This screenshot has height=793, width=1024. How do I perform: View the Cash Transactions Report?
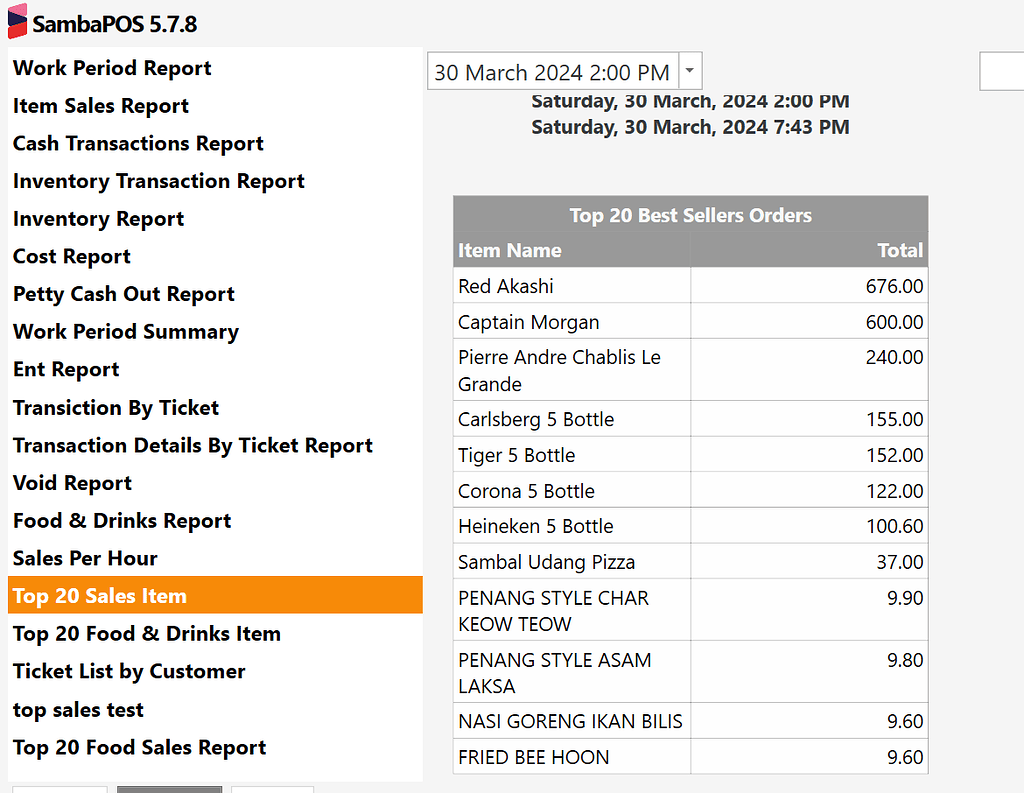[138, 143]
